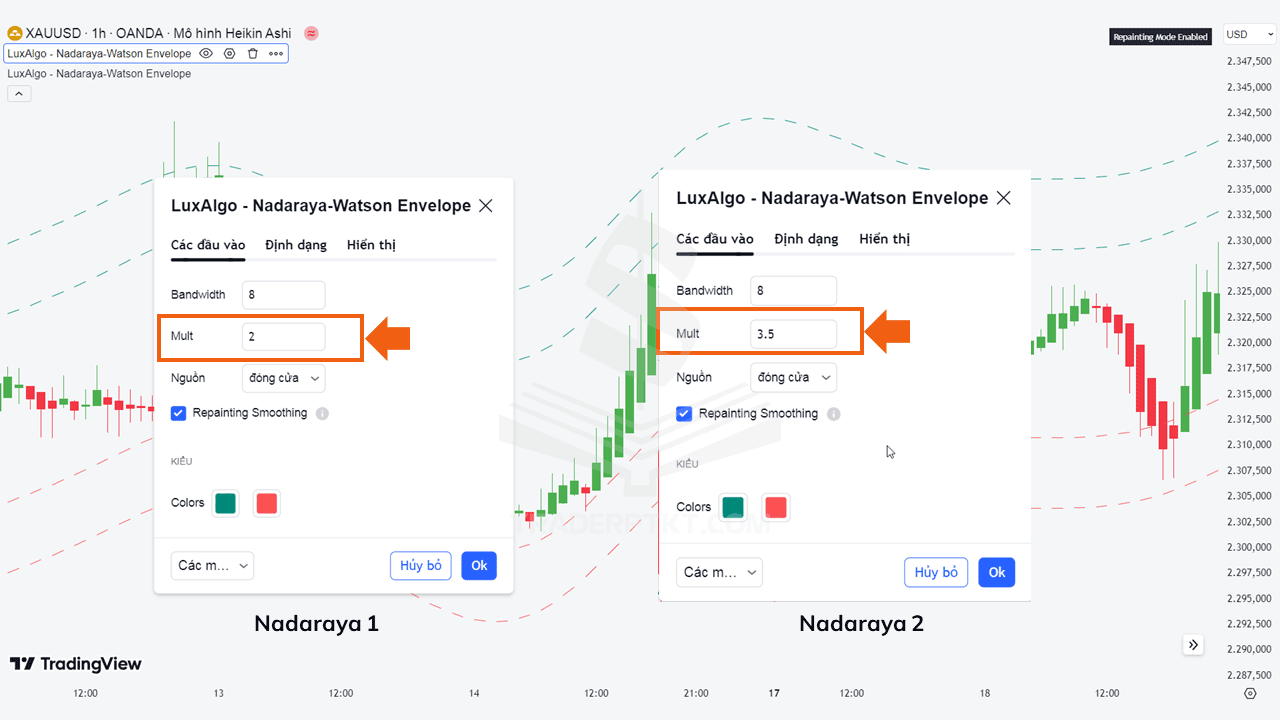1280x720 pixels.
Task: Open more options ellipsis in indicator legend
Action: point(276,53)
